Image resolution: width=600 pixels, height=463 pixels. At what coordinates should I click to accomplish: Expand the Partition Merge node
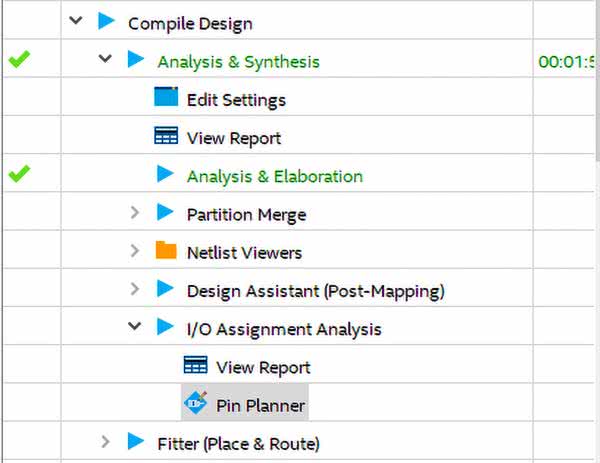click(135, 213)
